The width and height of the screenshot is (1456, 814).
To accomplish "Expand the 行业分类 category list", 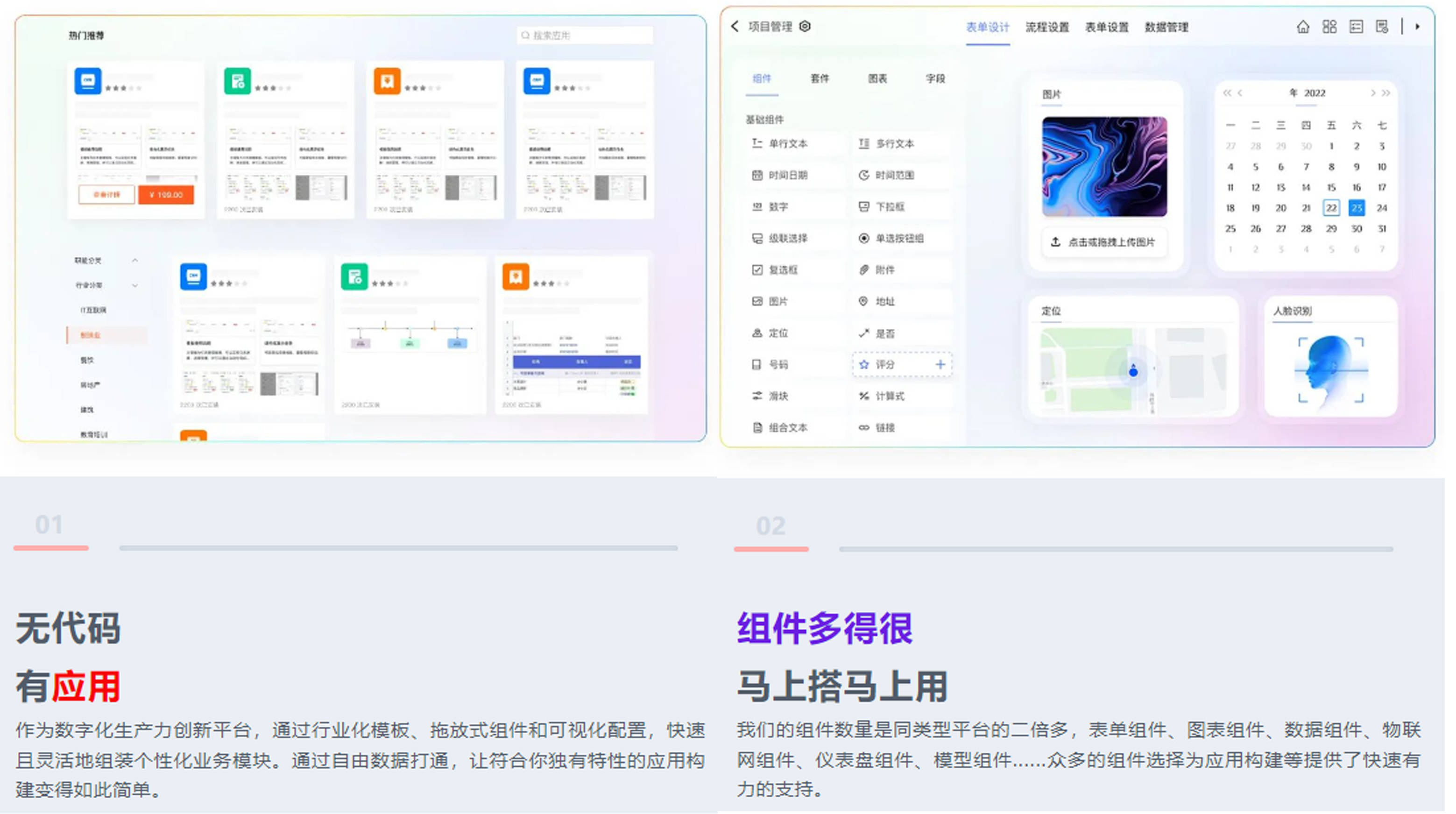I will pyautogui.click(x=135, y=285).
